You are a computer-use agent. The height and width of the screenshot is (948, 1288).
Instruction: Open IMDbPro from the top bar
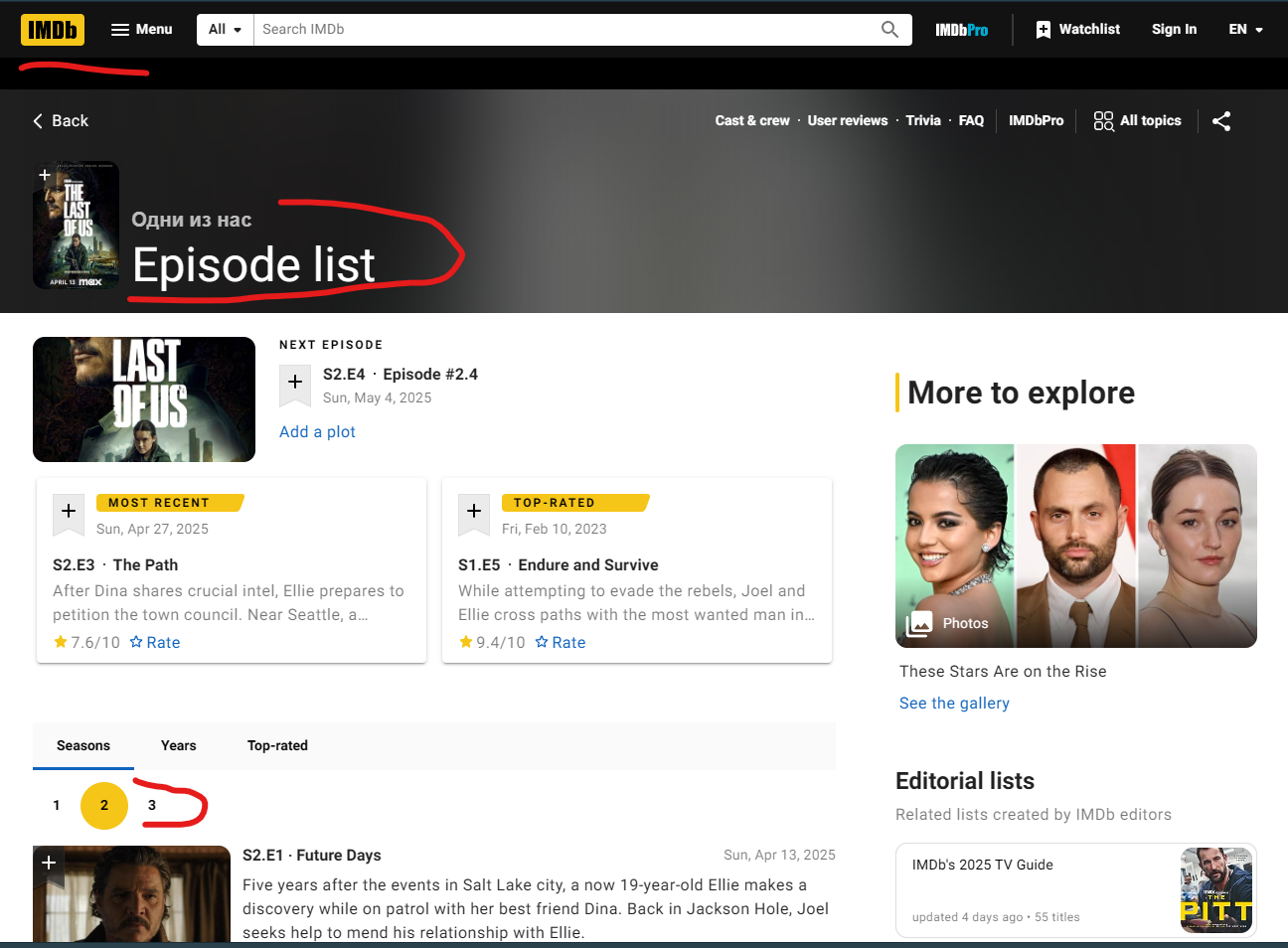pyautogui.click(x=962, y=30)
